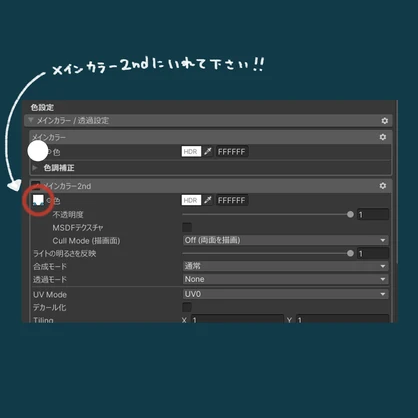The image size is (418, 418).
Task: Collapse the メインカラー / 透過設定 foldout
Action: point(31,120)
